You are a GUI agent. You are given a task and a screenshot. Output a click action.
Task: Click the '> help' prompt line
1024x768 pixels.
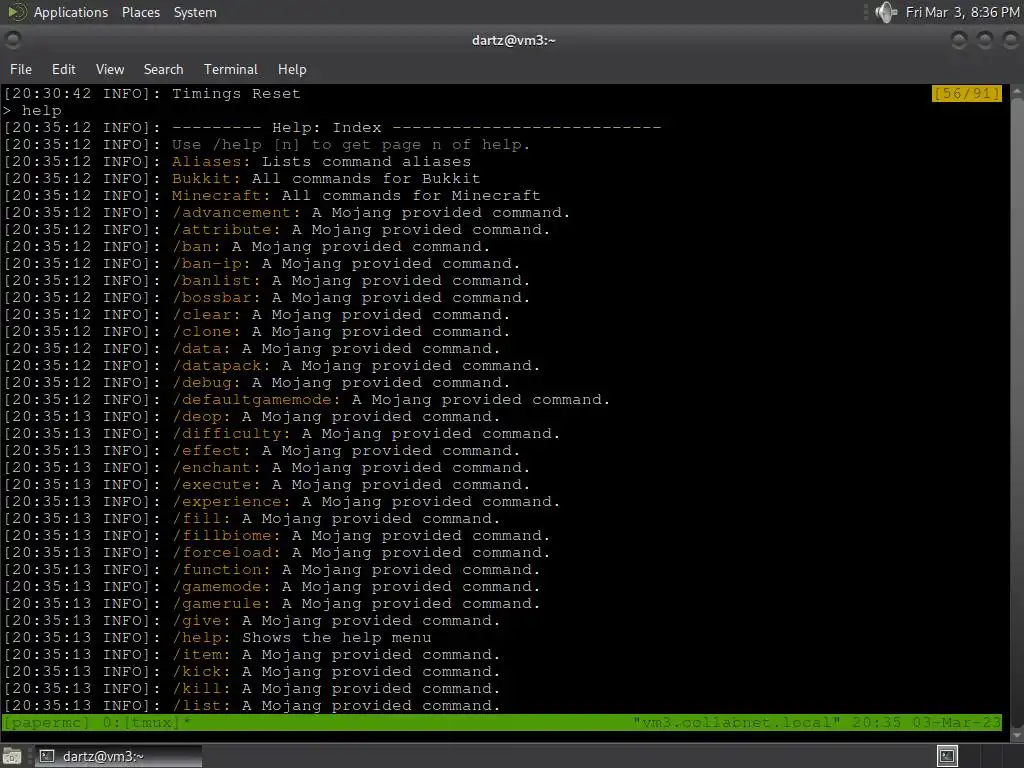(x=32, y=110)
